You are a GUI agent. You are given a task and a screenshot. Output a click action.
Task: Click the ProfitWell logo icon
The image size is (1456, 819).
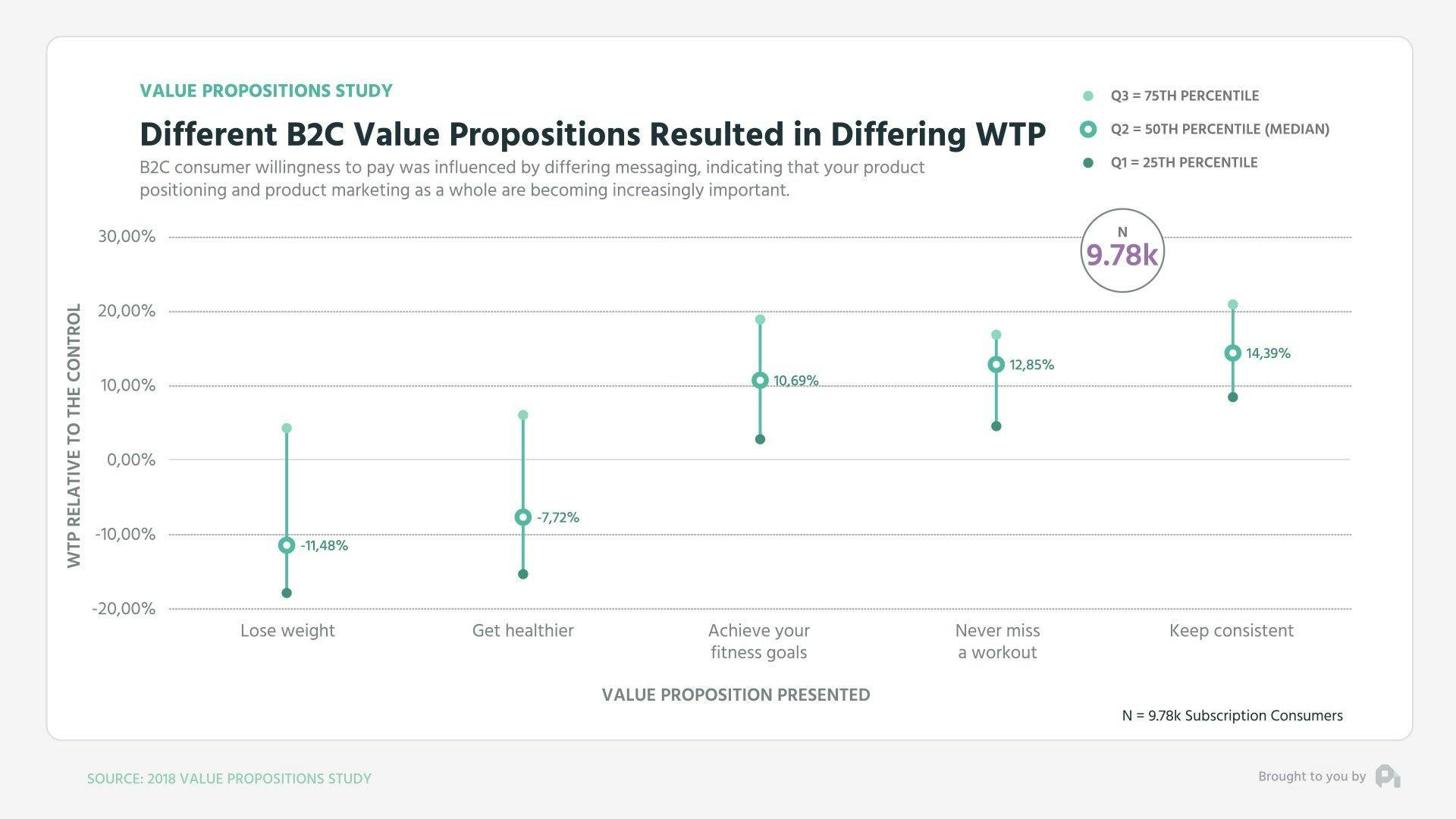(x=1388, y=777)
